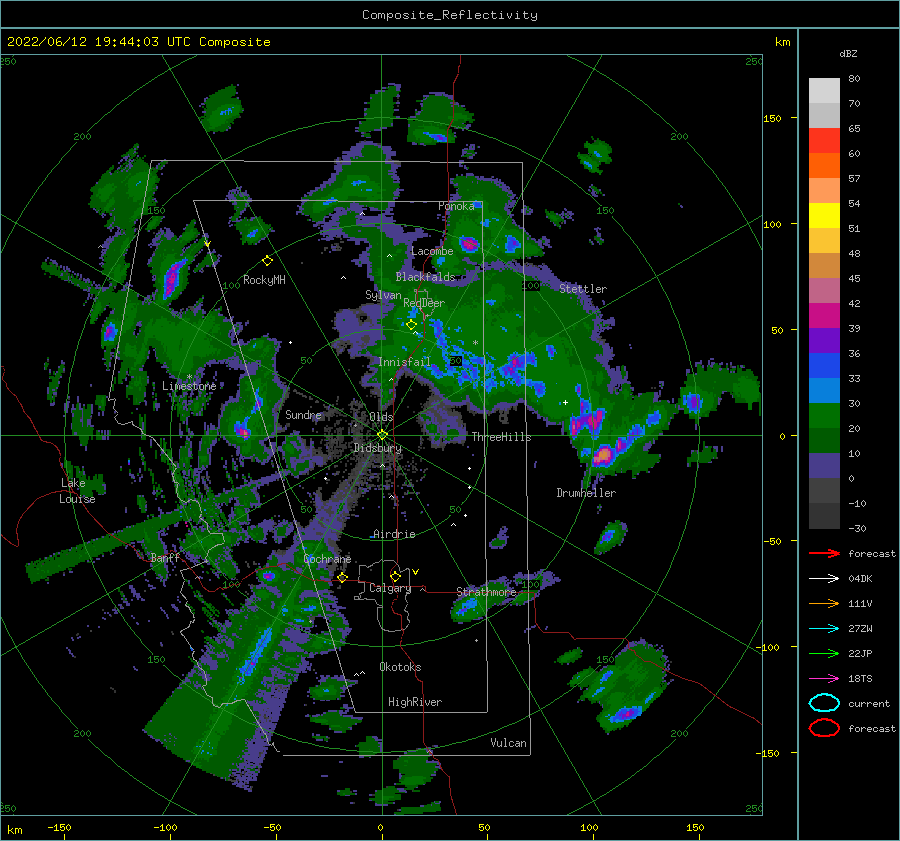Click the Stettler town label
The image size is (900, 841).
583,289
